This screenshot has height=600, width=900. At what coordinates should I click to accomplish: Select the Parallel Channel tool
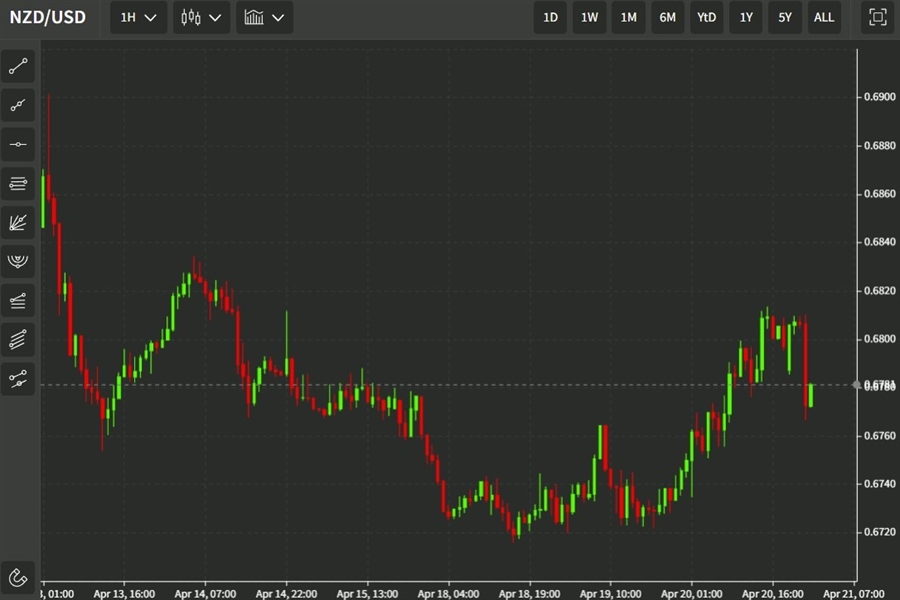18,299
